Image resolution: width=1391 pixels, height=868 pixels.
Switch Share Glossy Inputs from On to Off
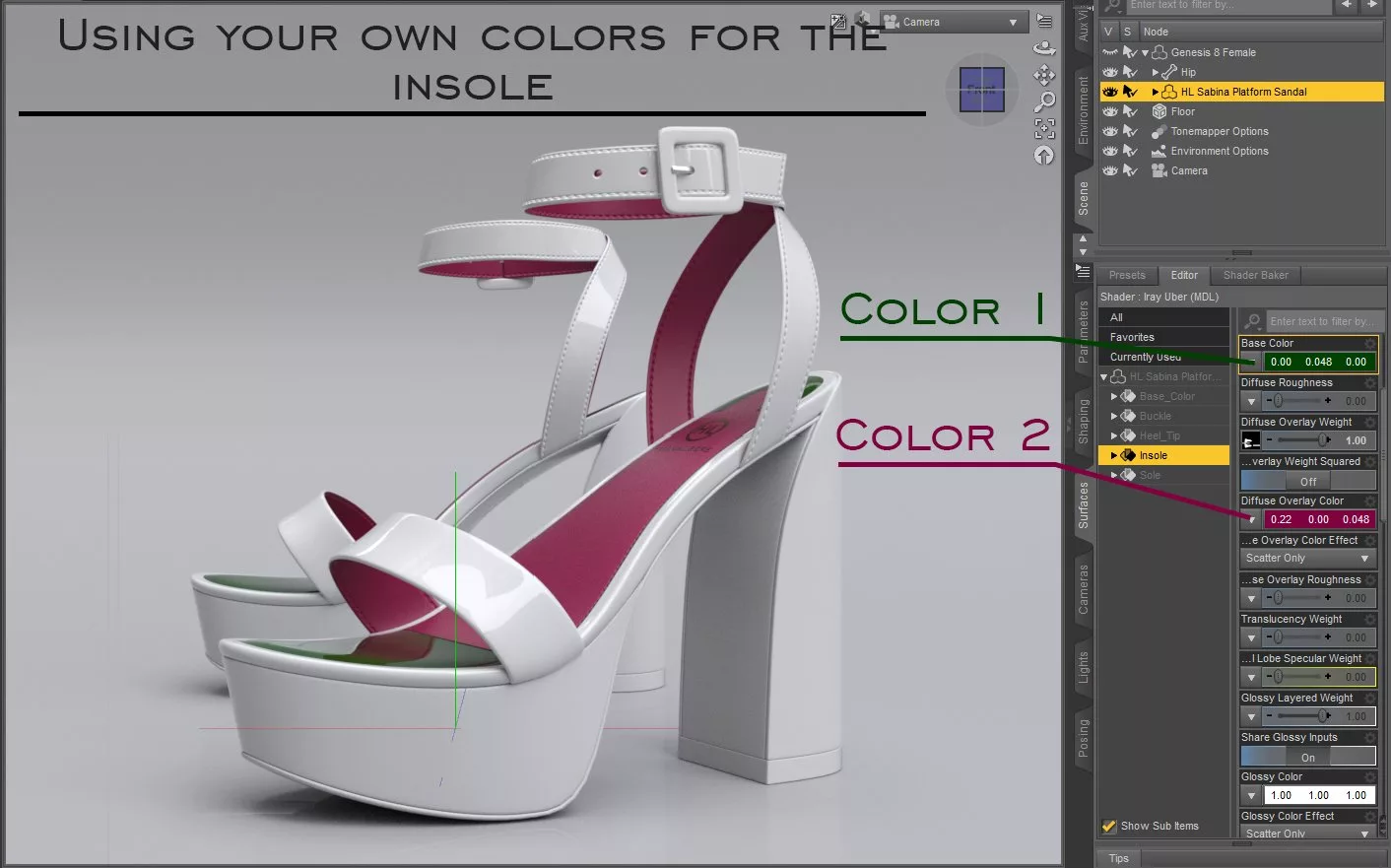click(x=1266, y=756)
